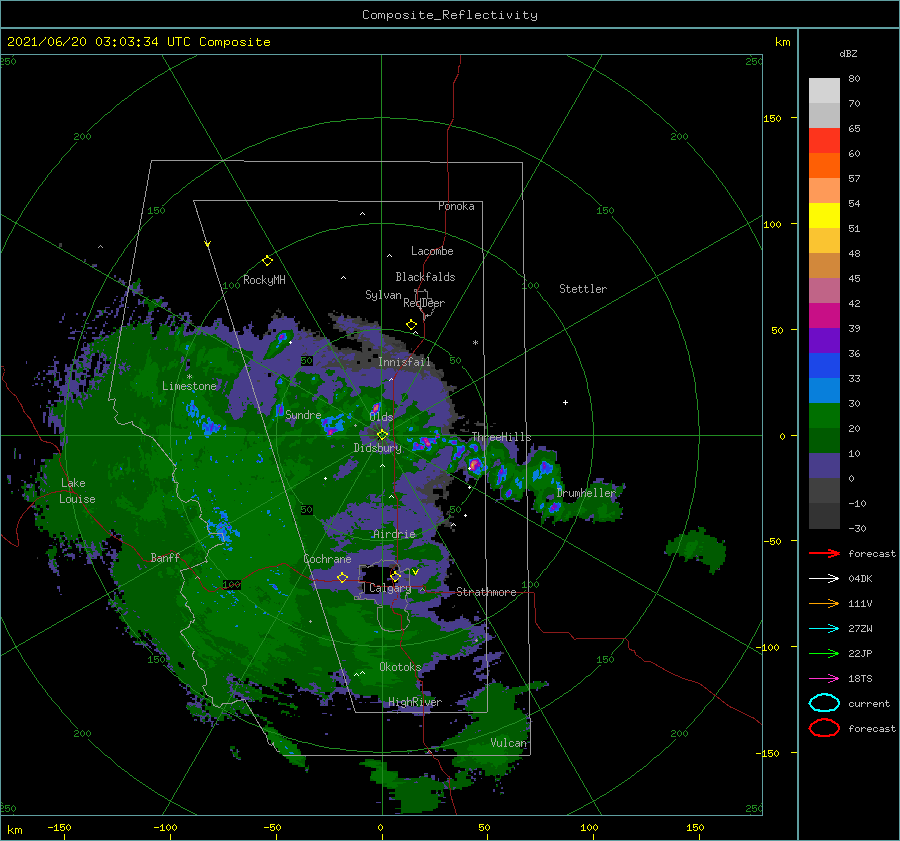Click the Olds town label
This screenshot has width=900, height=841.
[x=381, y=417]
